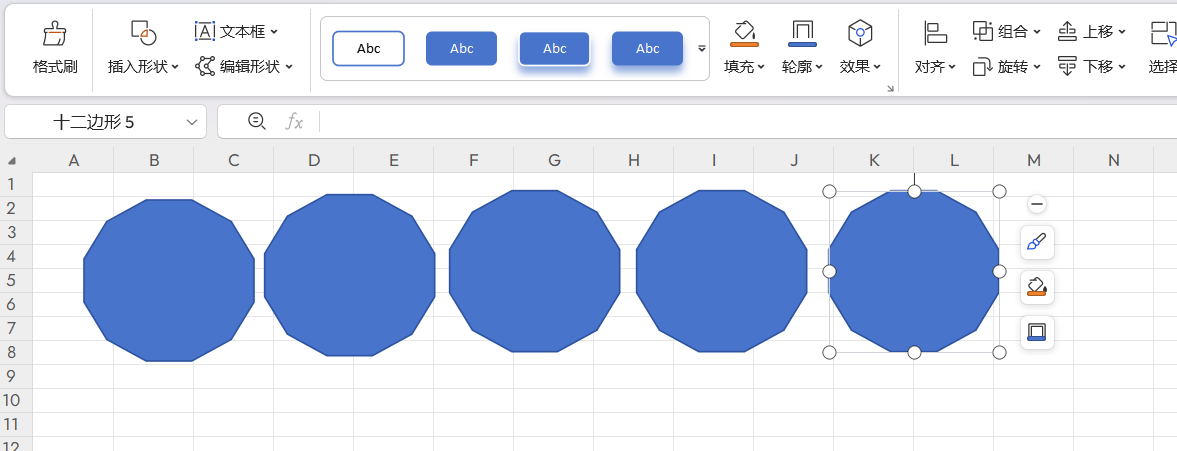The height and width of the screenshot is (451, 1177).
Task: Select the third dodecagon shape over column G
Action: pos(534,271)
